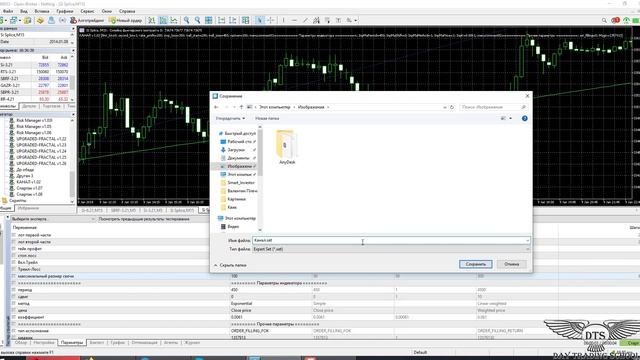Open the New Order toolbar button
Screen dimensions: 640x360
pos(126,20)
